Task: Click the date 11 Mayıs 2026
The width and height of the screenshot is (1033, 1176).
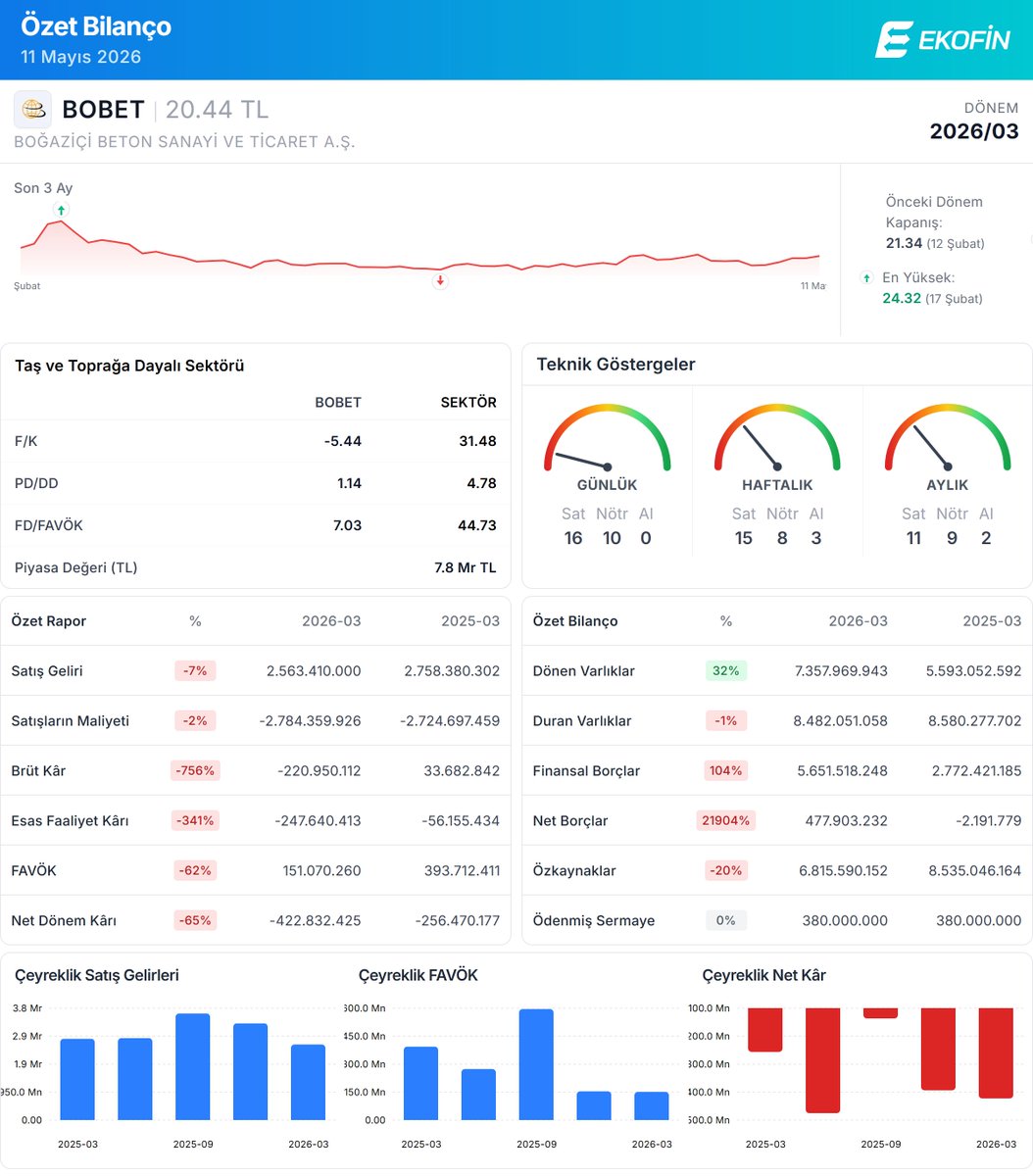Action: point(80,57)
